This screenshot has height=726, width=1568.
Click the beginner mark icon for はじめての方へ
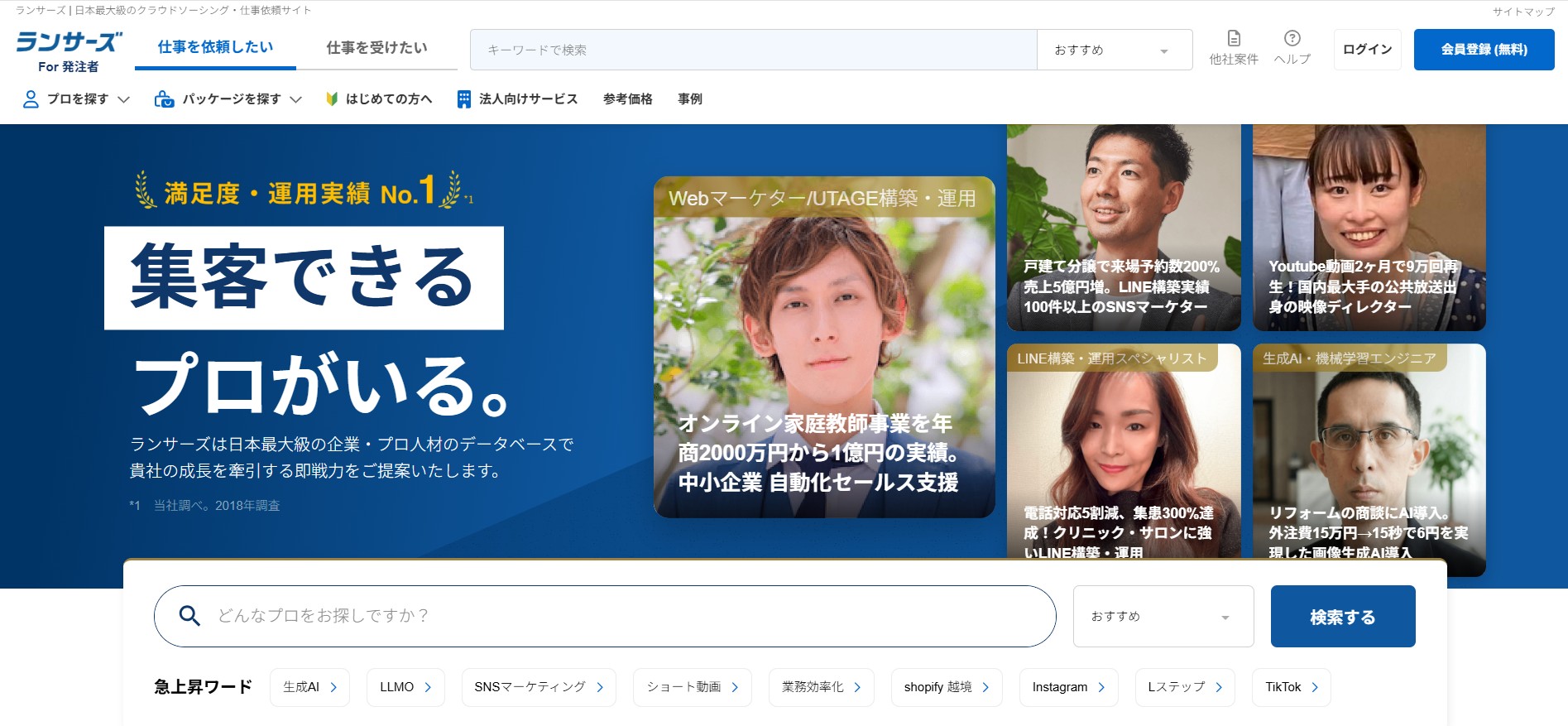[332, 99]
